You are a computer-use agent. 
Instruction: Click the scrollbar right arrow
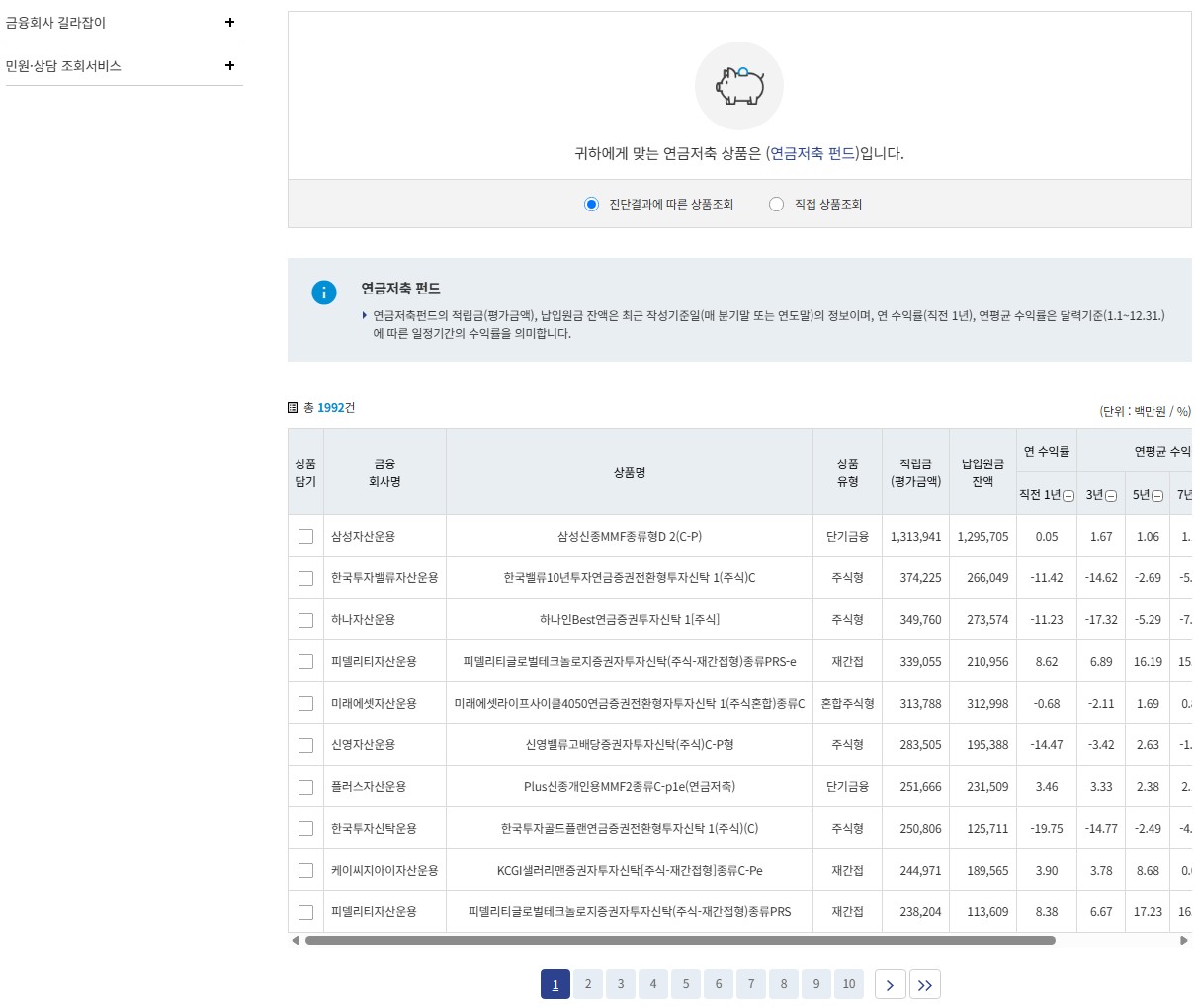[1184, 941]
